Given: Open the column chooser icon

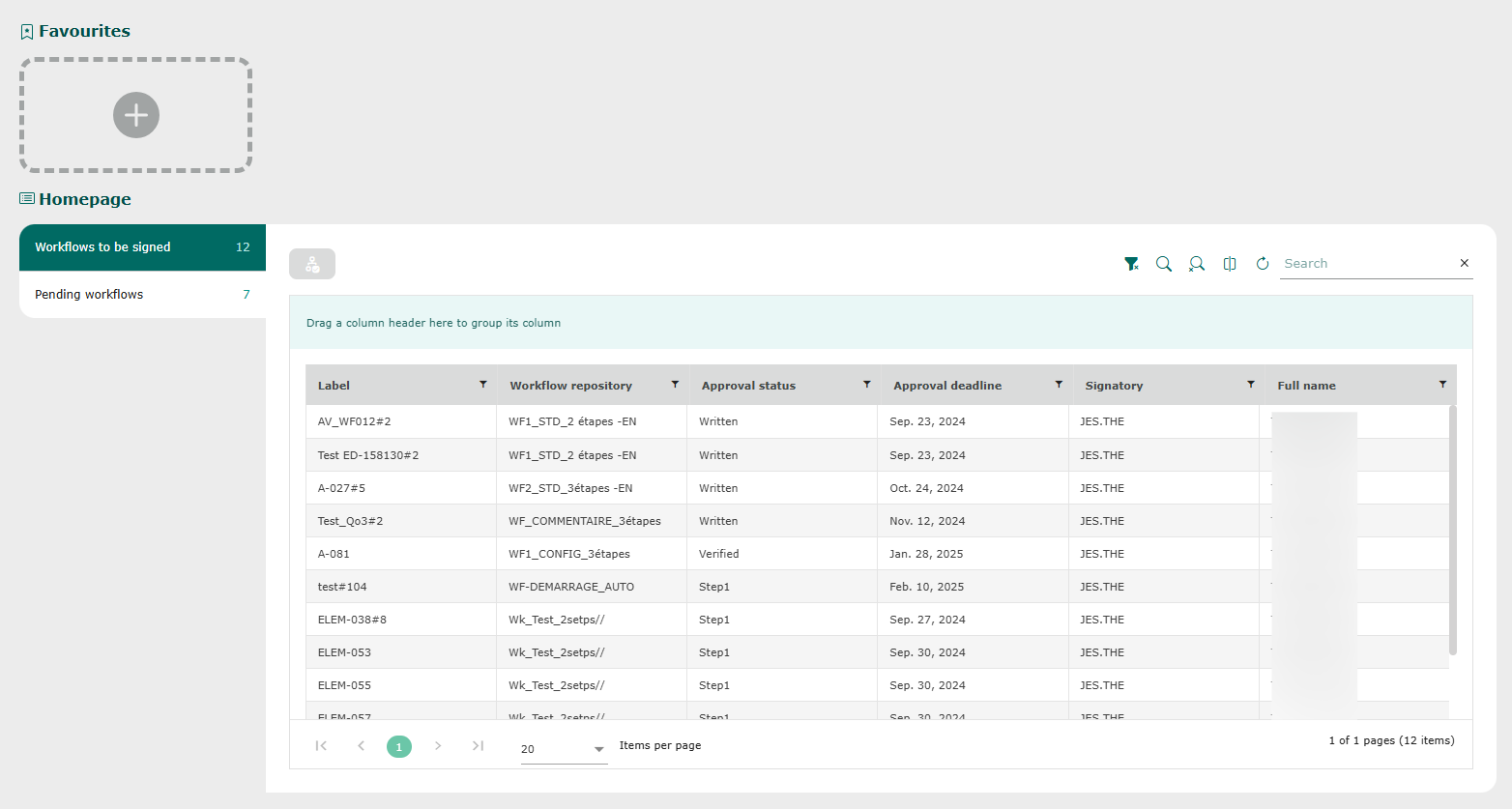Looking at the screenshot, I should (x=1230, y=264).
